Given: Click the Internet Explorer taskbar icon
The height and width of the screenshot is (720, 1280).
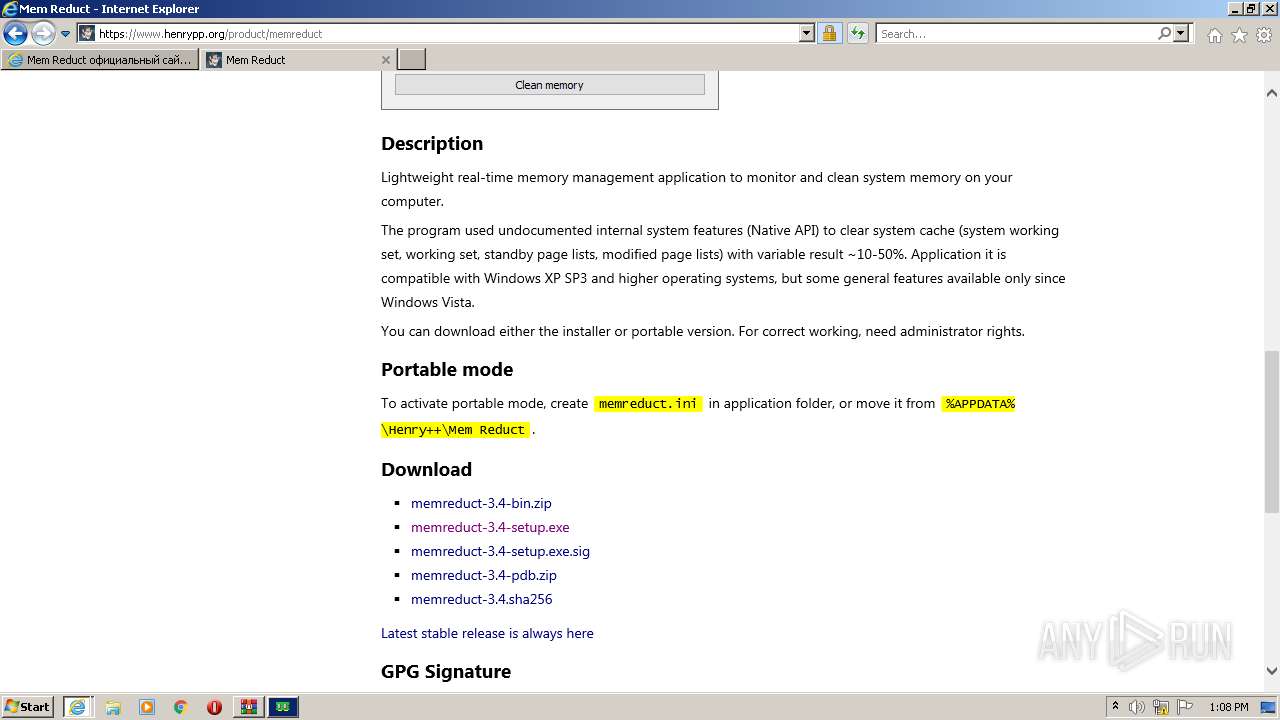Looking at the screenshot, I should (77, 707).
